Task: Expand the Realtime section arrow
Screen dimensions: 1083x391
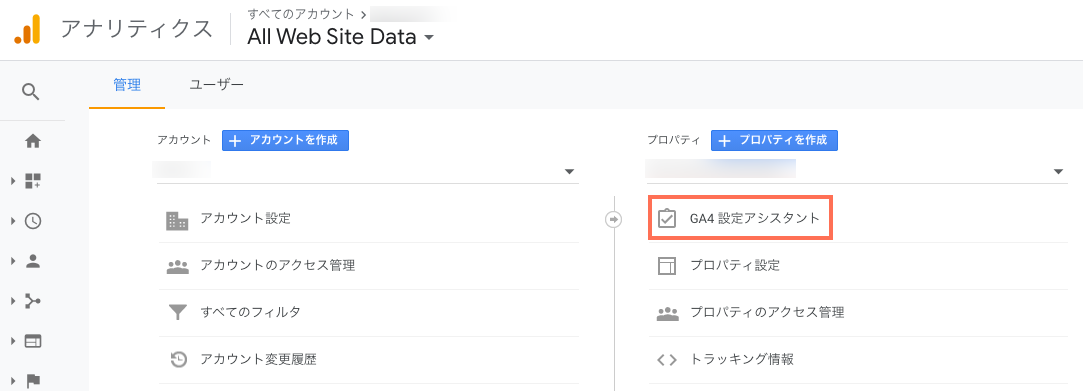Action: (12, 221)
